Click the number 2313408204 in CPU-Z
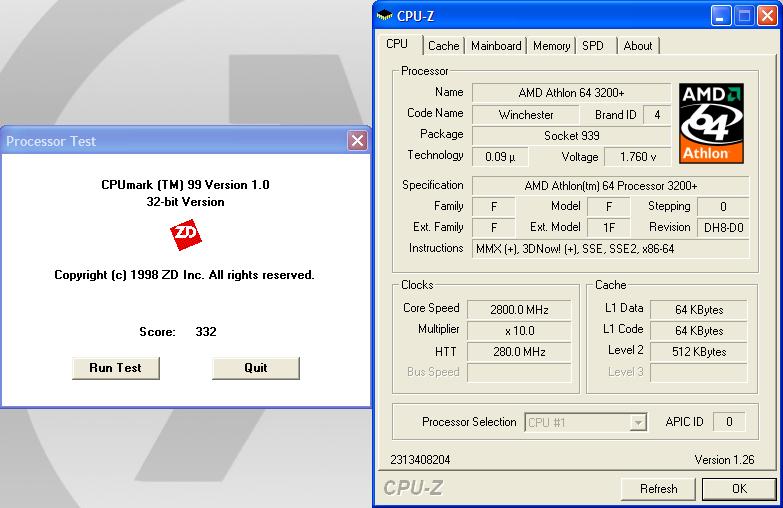The image size is (783, 508). (x=420, y=460)
